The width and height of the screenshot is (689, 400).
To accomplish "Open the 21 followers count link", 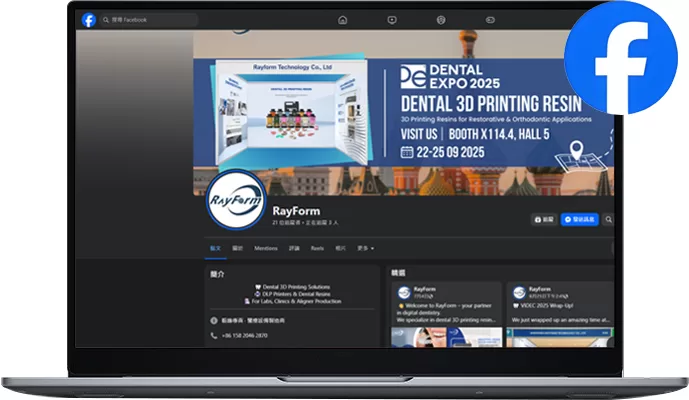I will click(286, 223).
